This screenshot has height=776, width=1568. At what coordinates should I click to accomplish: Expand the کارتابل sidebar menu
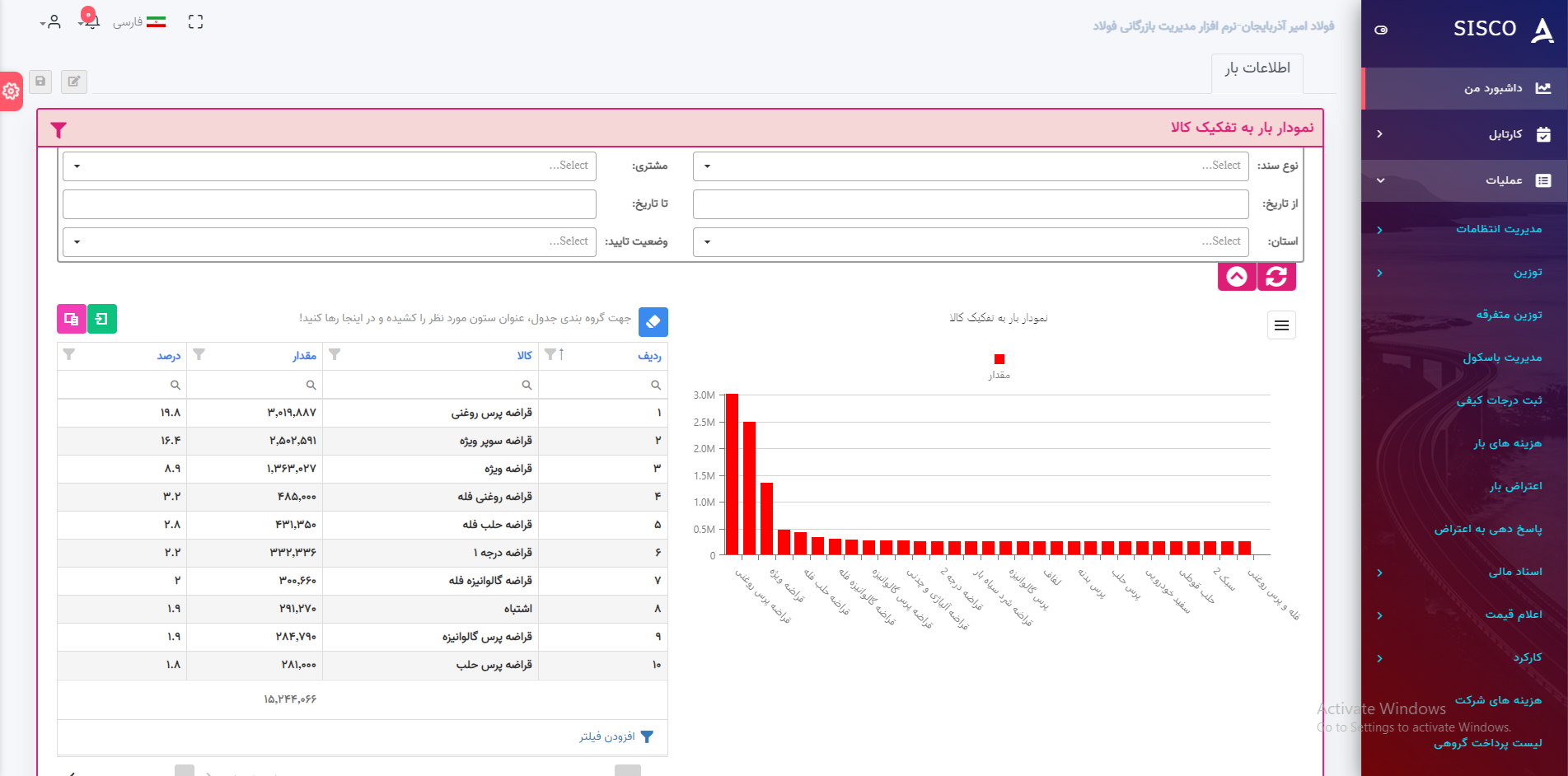1465,134
